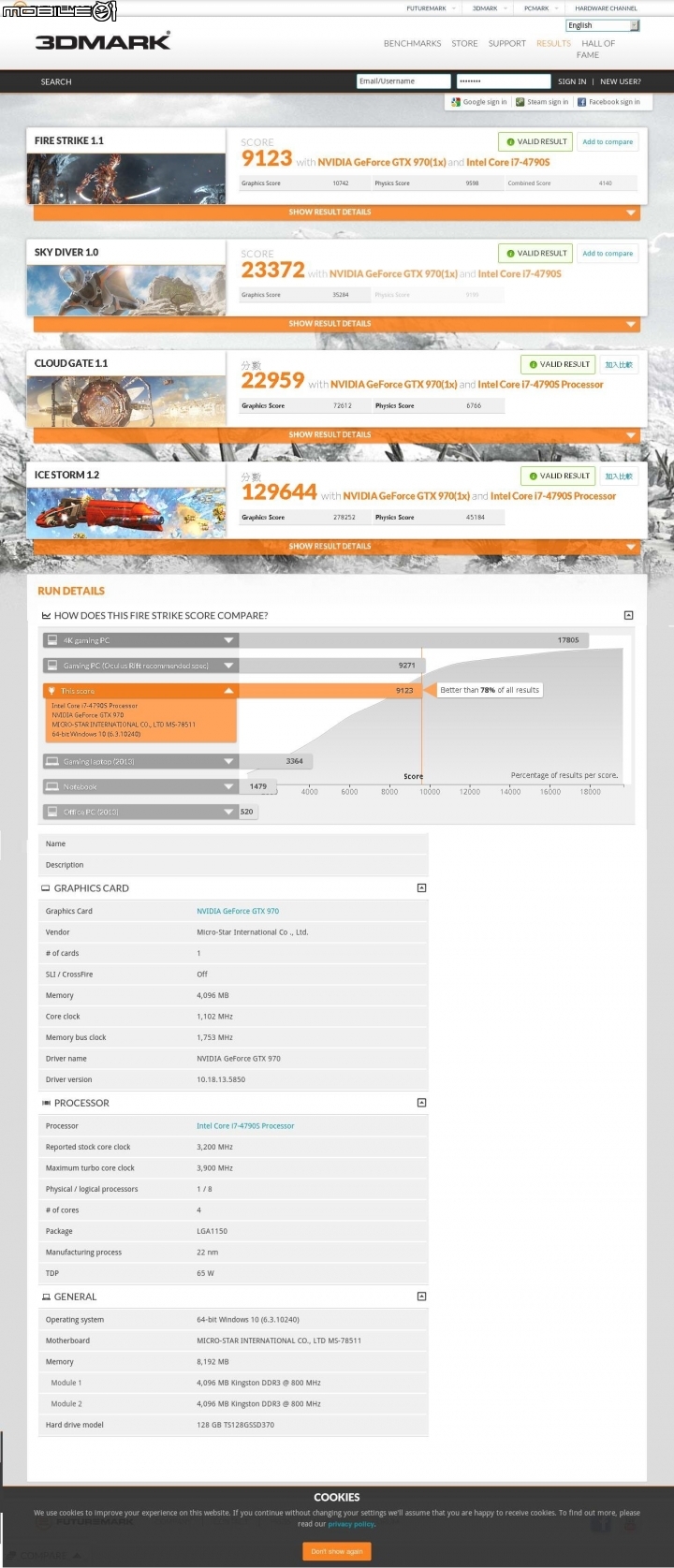This screenshot has width=674, height=1568.
Task: Click the Fire Strike 1.1 thumbnail image
Action: 125,179
